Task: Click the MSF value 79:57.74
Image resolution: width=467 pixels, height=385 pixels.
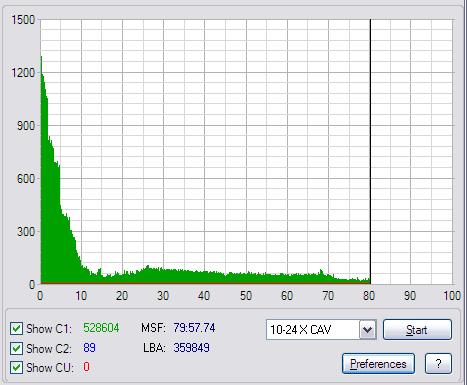Action: tap(194, 328)
